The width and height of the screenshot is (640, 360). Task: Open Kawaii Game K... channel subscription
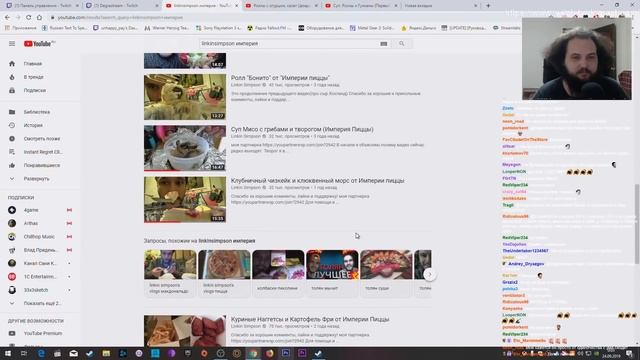tap(40, 263)
